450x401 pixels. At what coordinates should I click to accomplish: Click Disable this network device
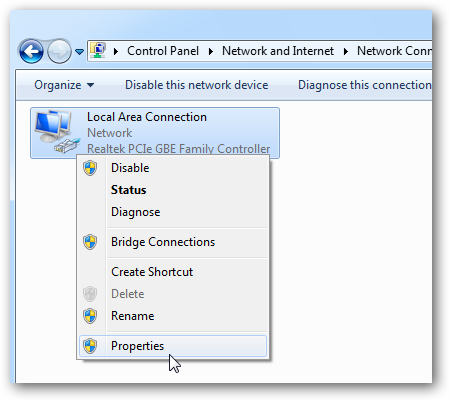[x=196, y=85]
